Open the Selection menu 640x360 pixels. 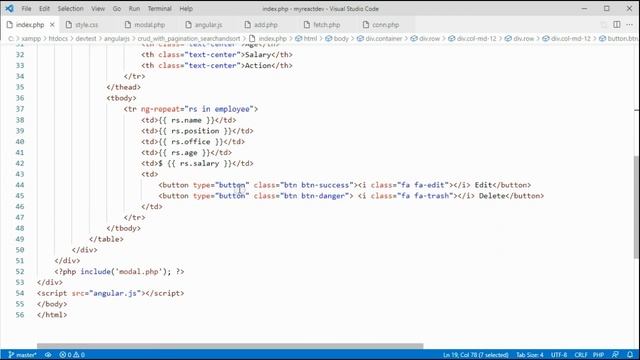tap(70, 9)
